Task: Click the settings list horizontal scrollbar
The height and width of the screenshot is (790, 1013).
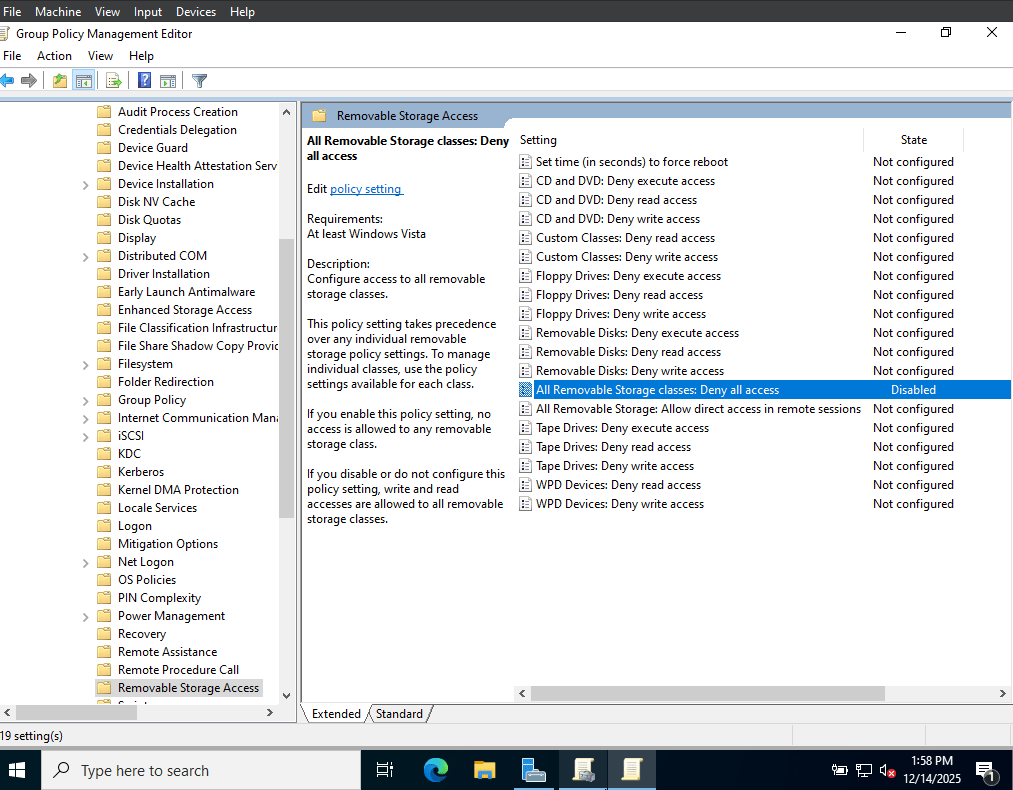Action: [x=707, y=693]
